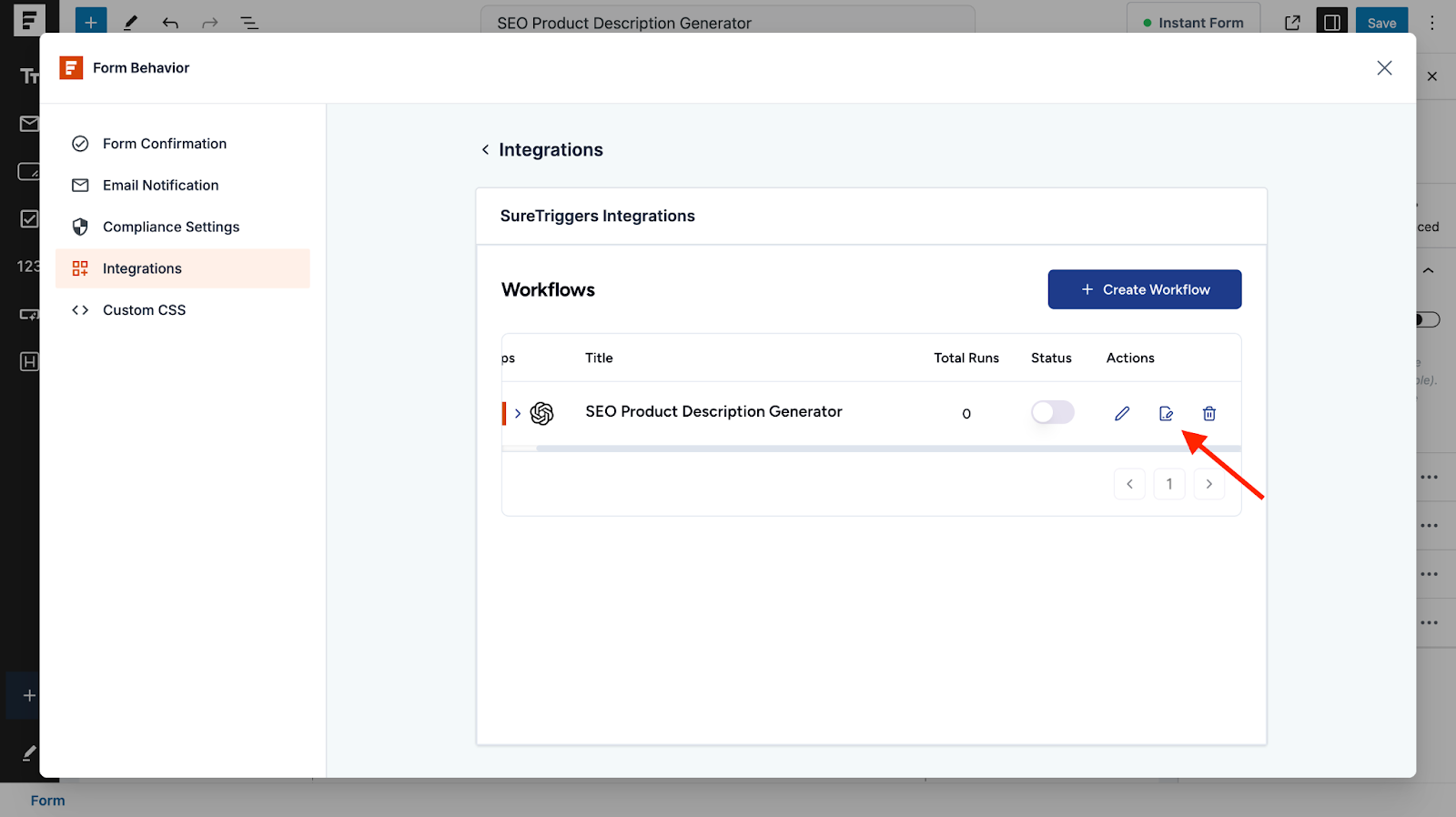Click the total runs value 0
Viewport: 1456px width, 817px height.
tap(966, 414)
